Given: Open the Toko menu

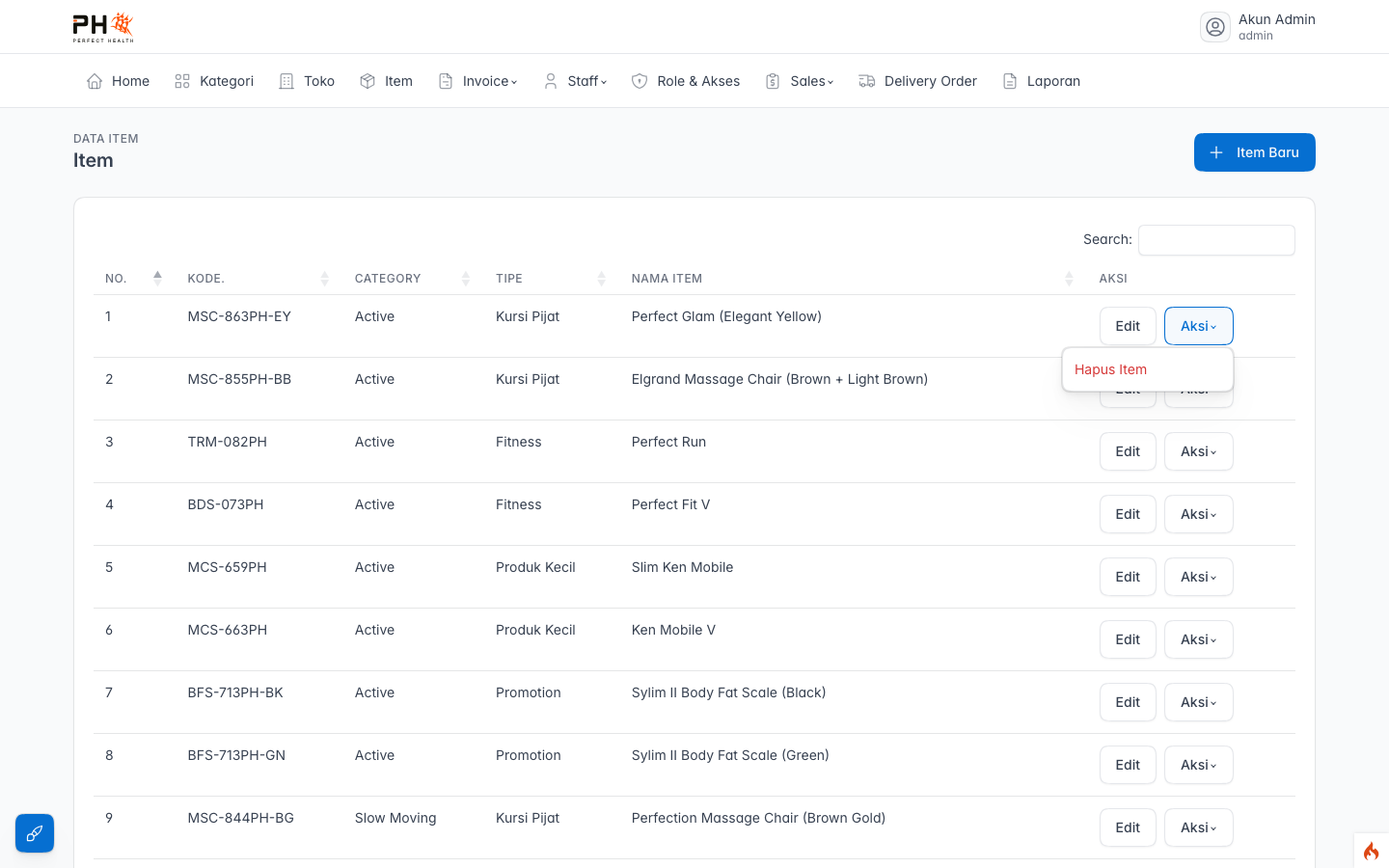Looking at the screenshot, I should click(307, 81).
